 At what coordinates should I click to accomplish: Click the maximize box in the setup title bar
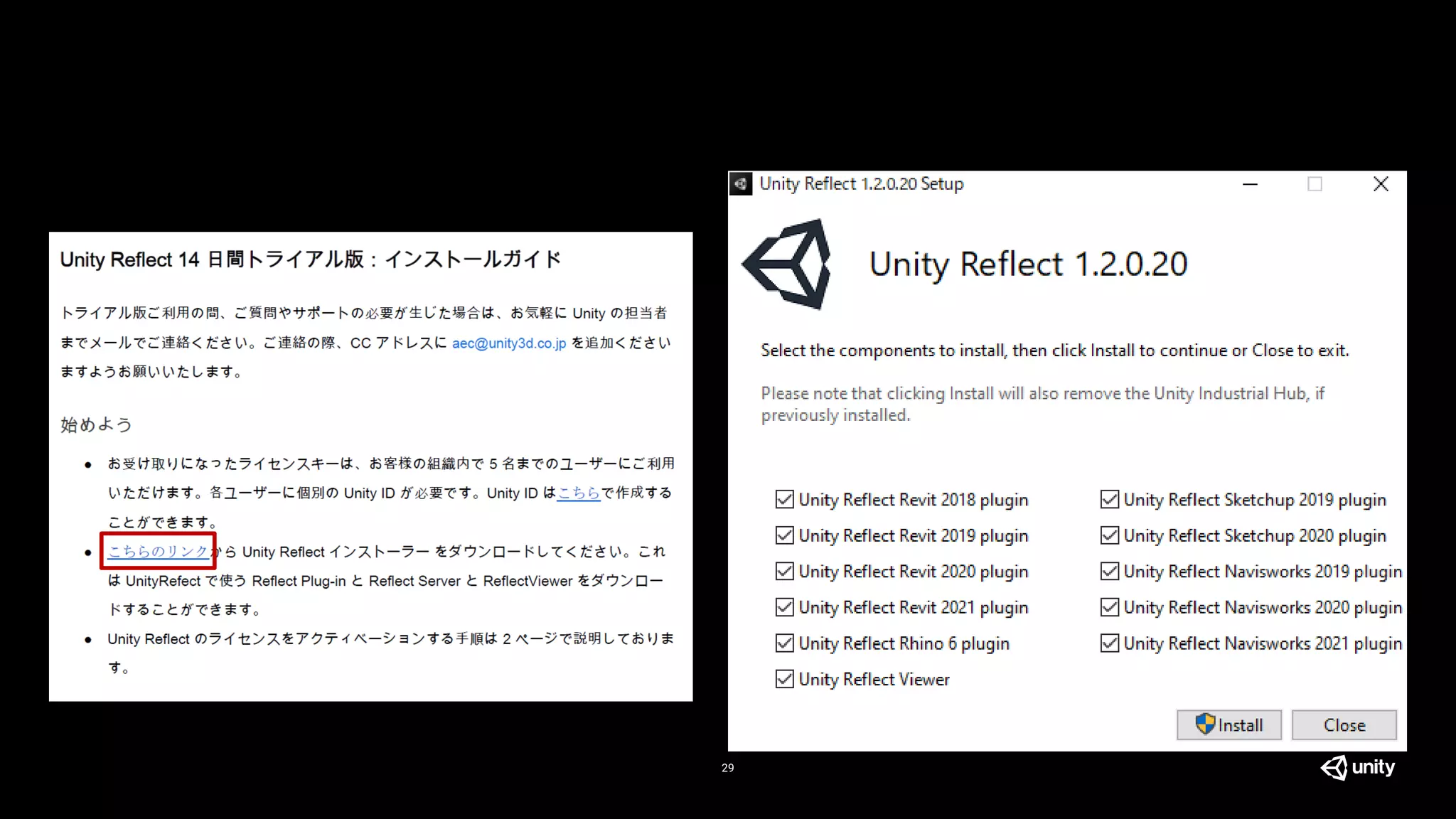(x=1315, y=184)
